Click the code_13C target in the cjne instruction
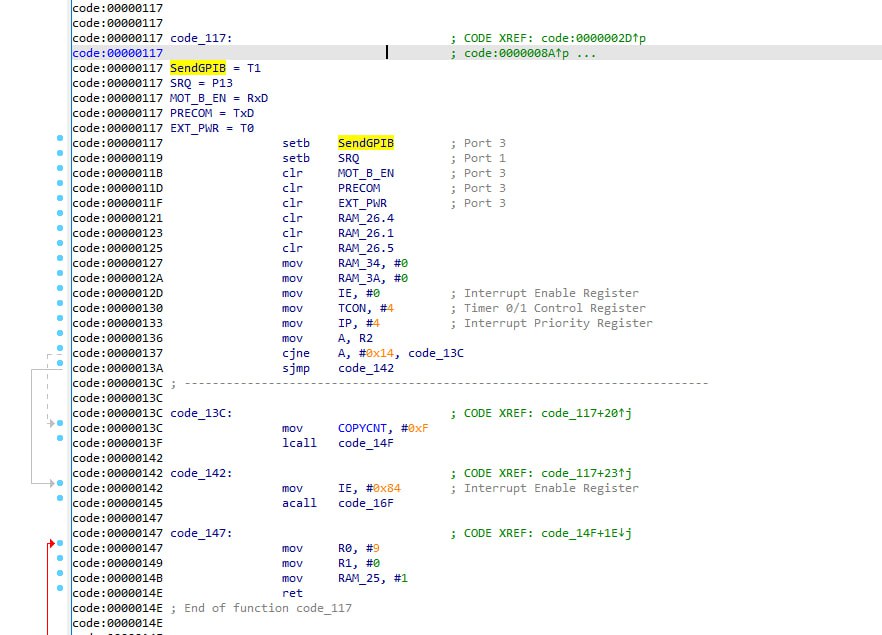 tap(435, 353)
